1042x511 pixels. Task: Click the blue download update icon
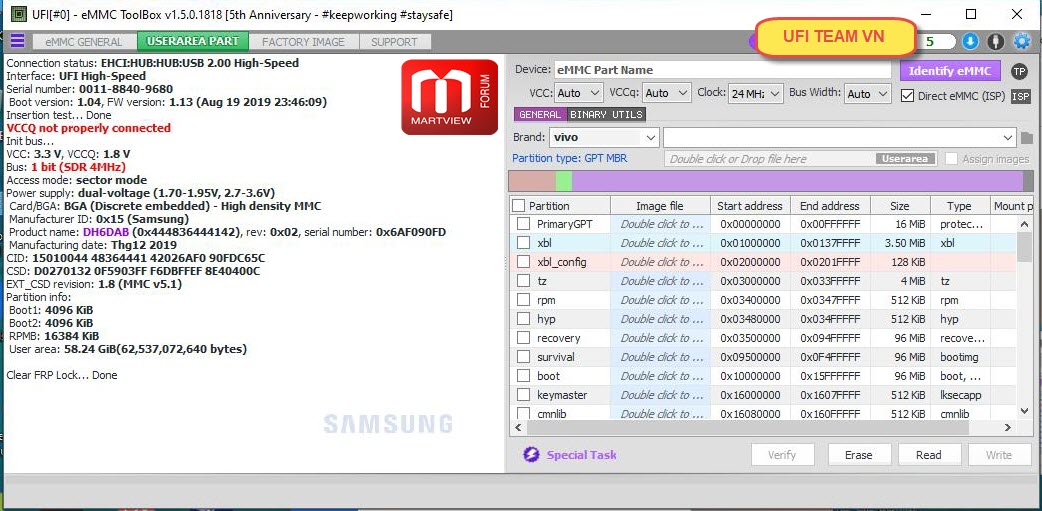pos(970,41)
